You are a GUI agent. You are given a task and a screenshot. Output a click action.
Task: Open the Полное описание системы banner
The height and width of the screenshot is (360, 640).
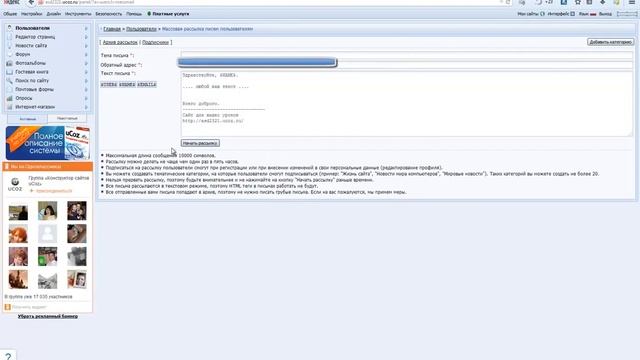[x=48, y=143]
